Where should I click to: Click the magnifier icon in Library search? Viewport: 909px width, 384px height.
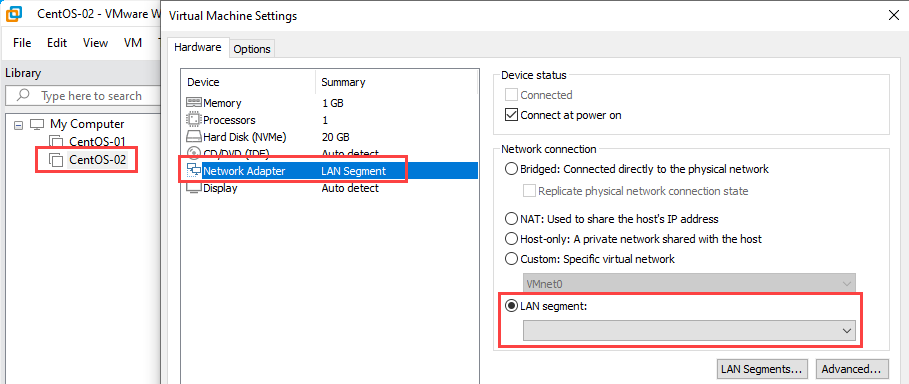[23, 96]
